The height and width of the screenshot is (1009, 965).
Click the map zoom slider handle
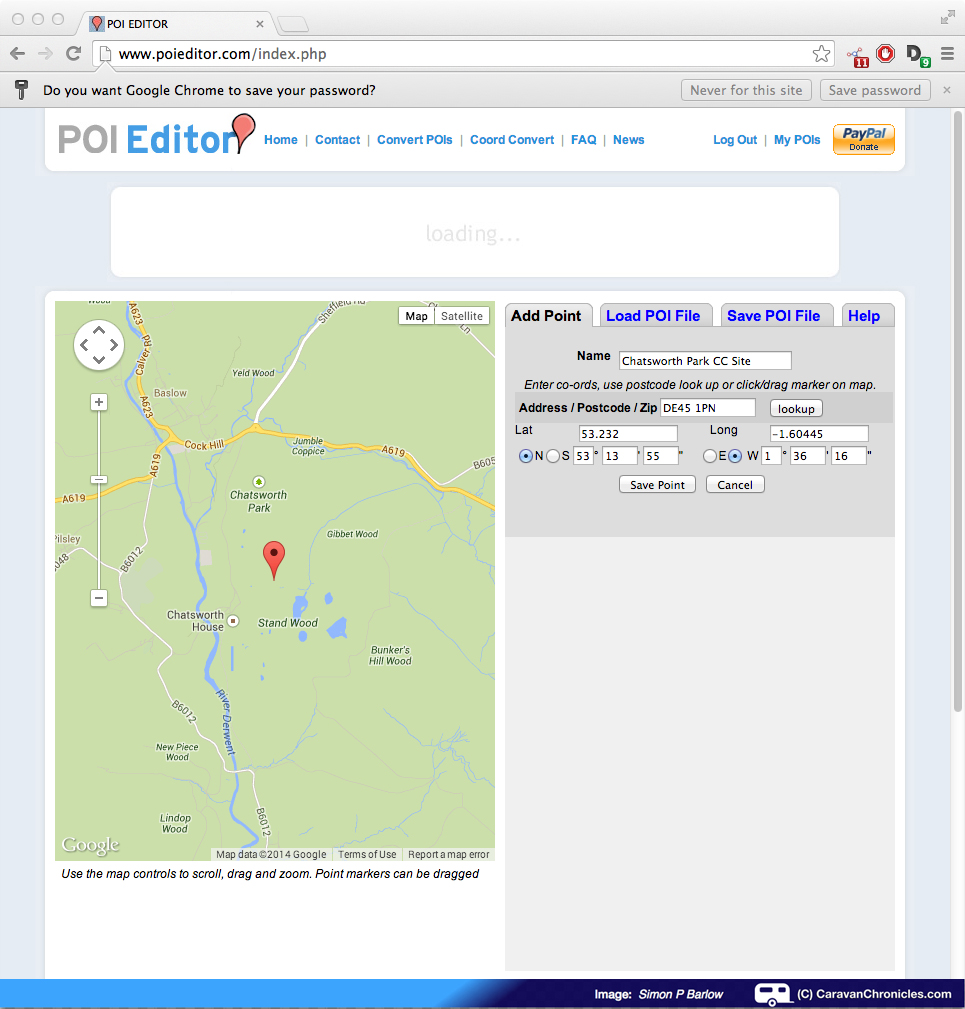click(99, 480)
